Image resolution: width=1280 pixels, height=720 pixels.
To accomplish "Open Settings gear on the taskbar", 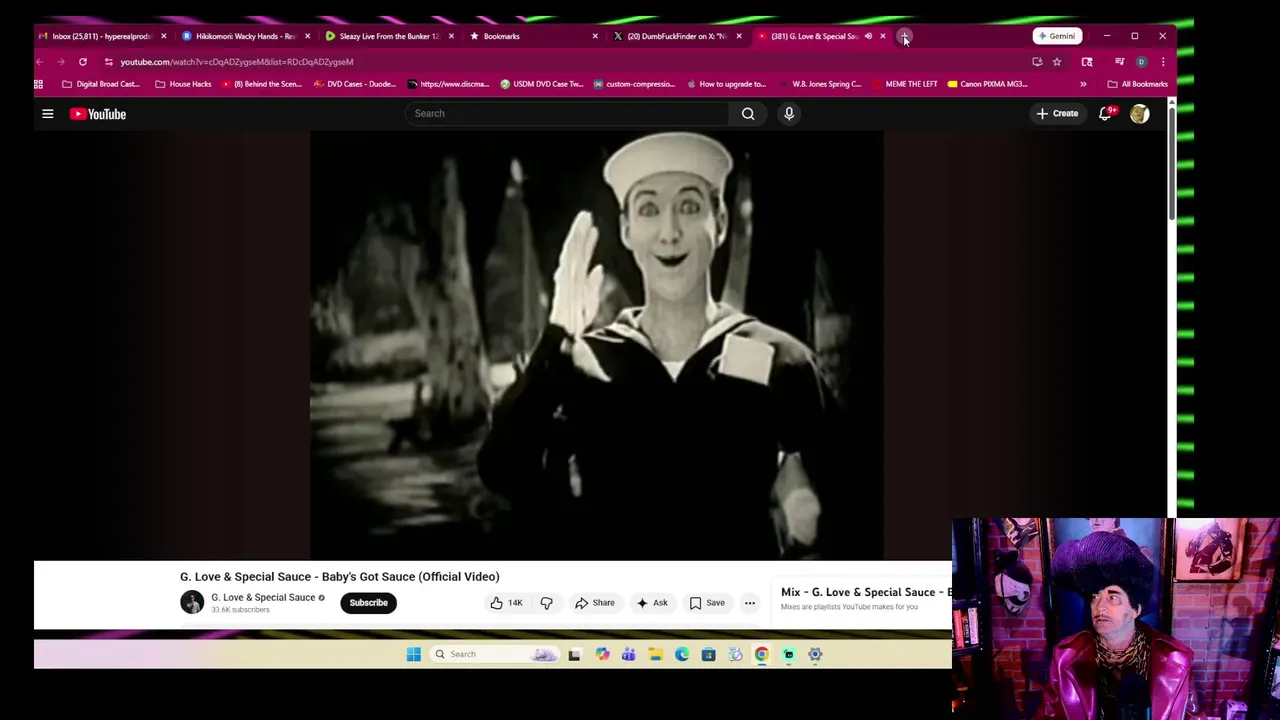I will pos(815,654).
